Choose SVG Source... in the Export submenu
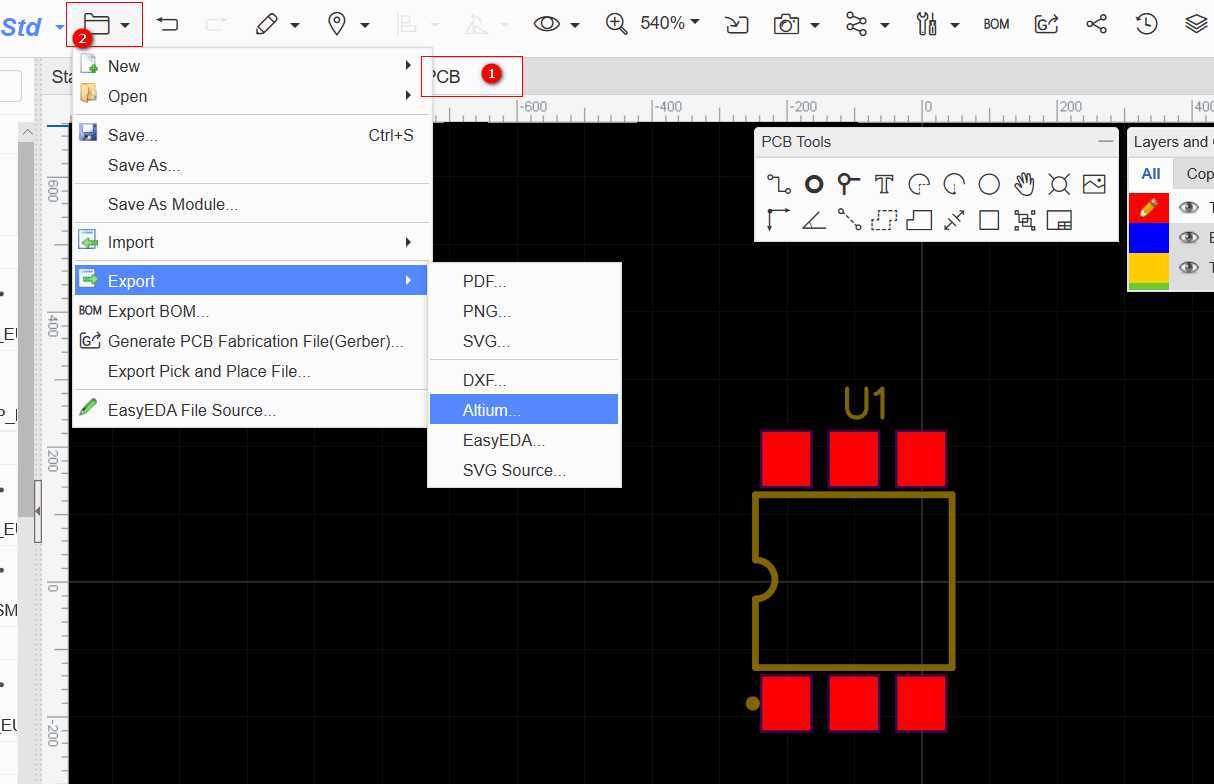The width and height of the screenshot is (1214, 784). [524, 470]
